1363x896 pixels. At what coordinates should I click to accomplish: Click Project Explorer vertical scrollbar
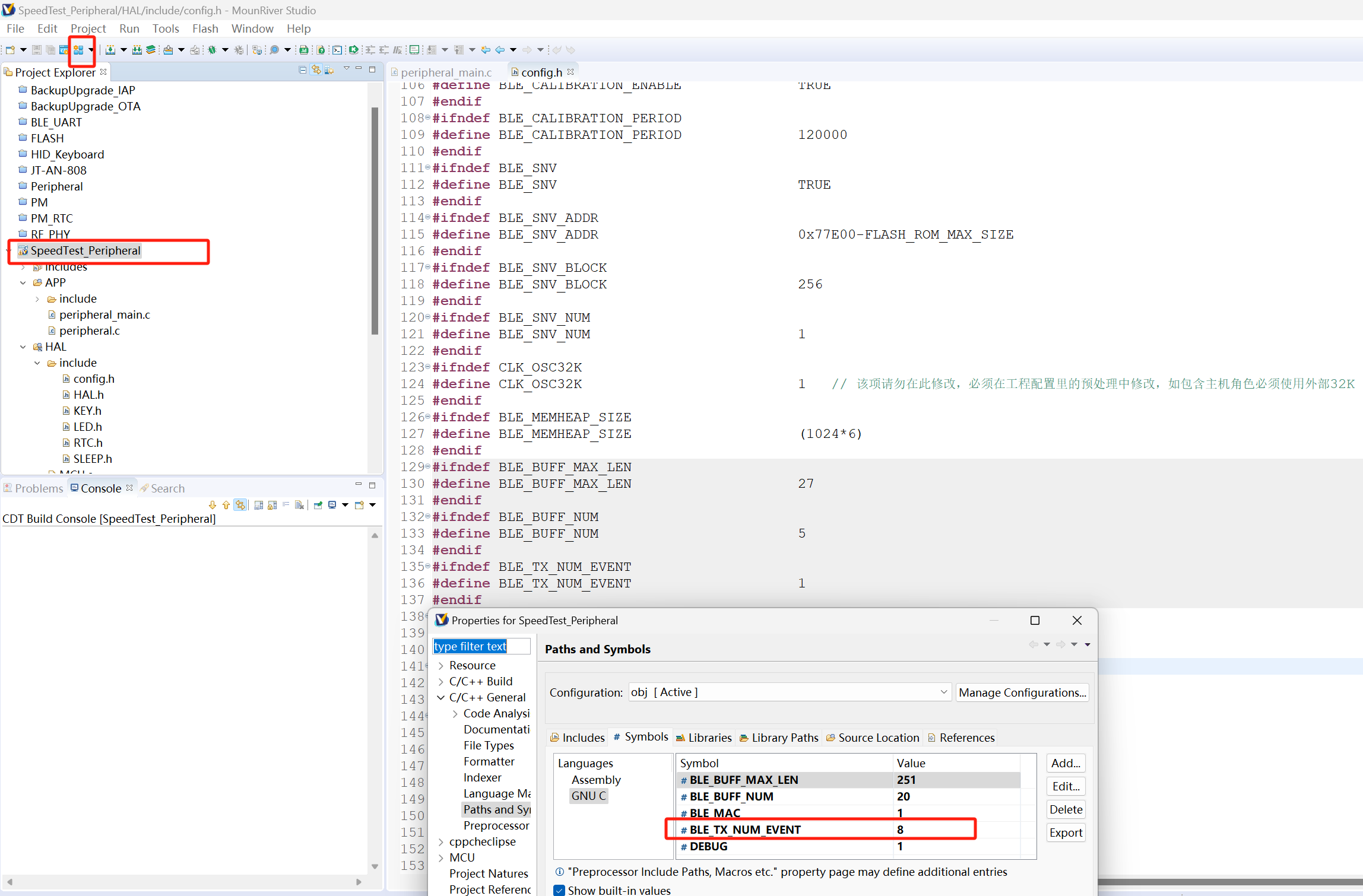click(375, 221)
